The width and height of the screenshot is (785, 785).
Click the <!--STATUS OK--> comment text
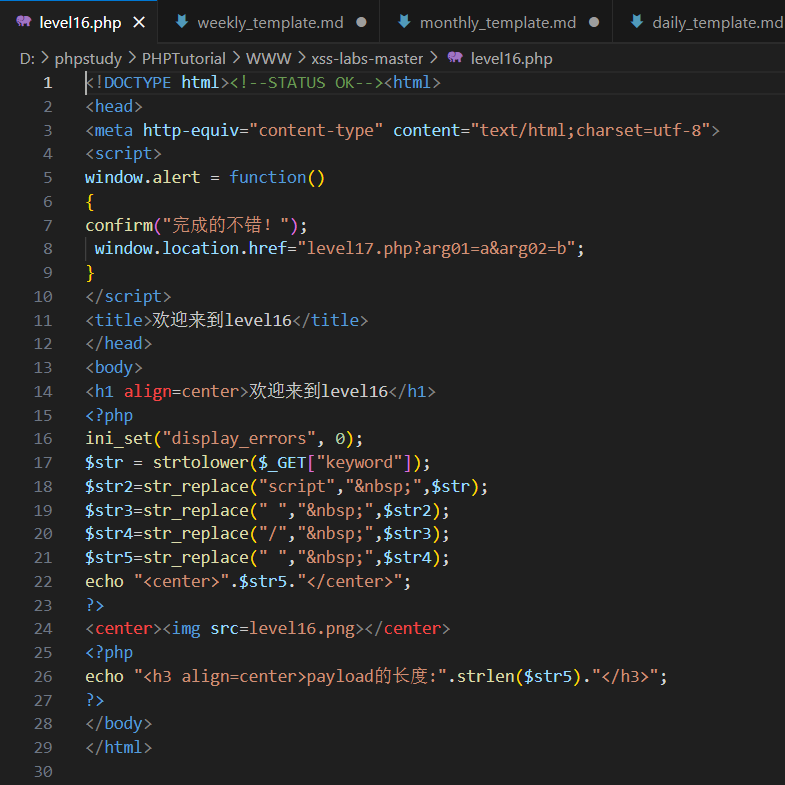306,83
